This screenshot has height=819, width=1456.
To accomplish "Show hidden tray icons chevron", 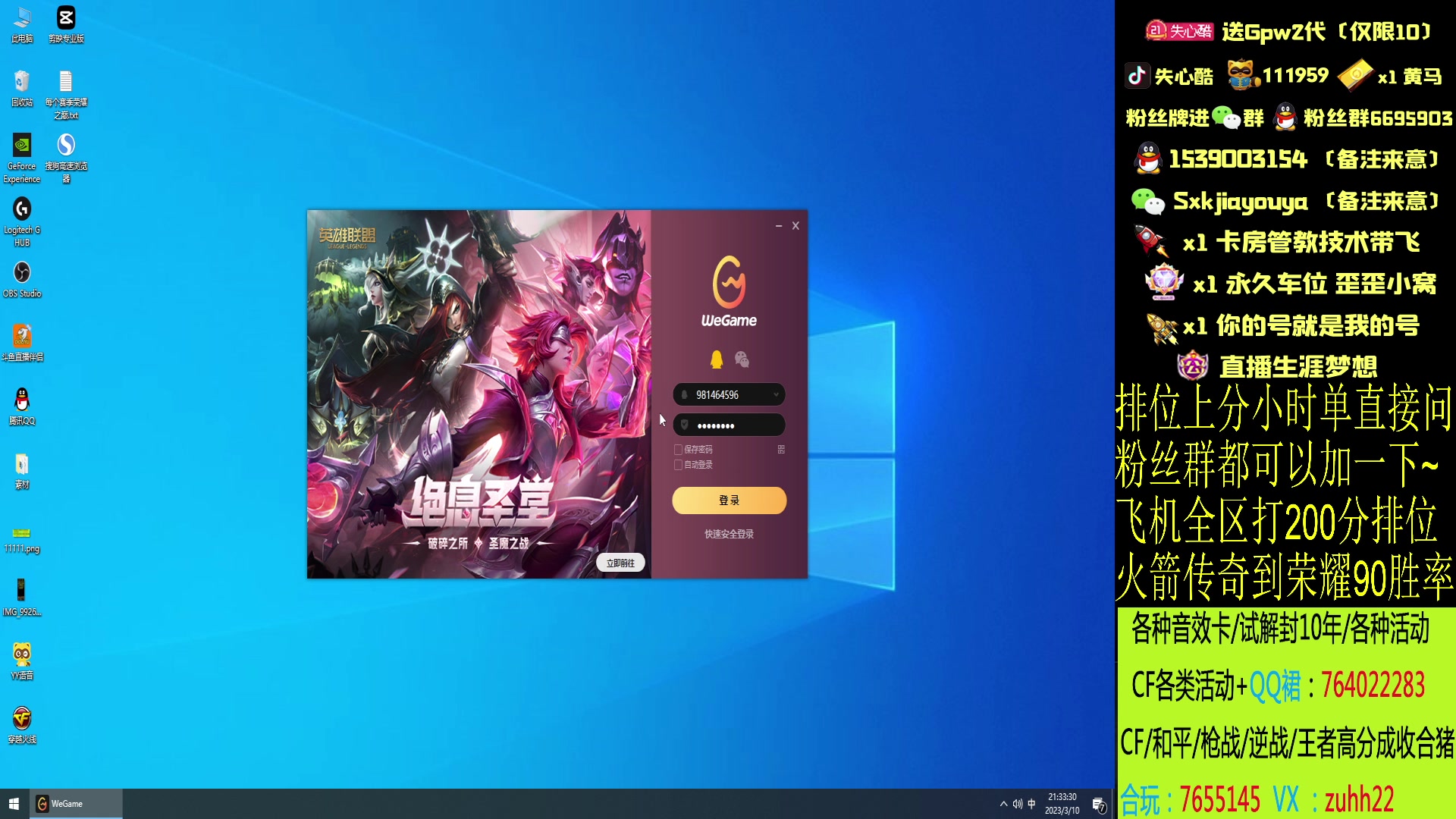I will tap(1004, 804).
